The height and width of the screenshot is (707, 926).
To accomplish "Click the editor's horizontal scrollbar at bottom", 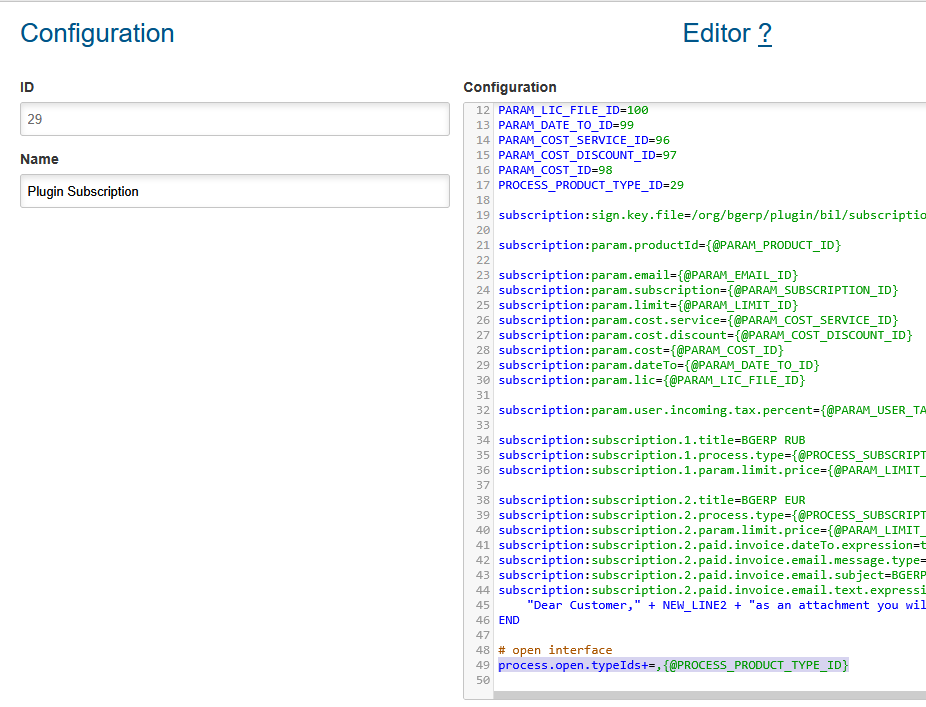I will 700,695.
